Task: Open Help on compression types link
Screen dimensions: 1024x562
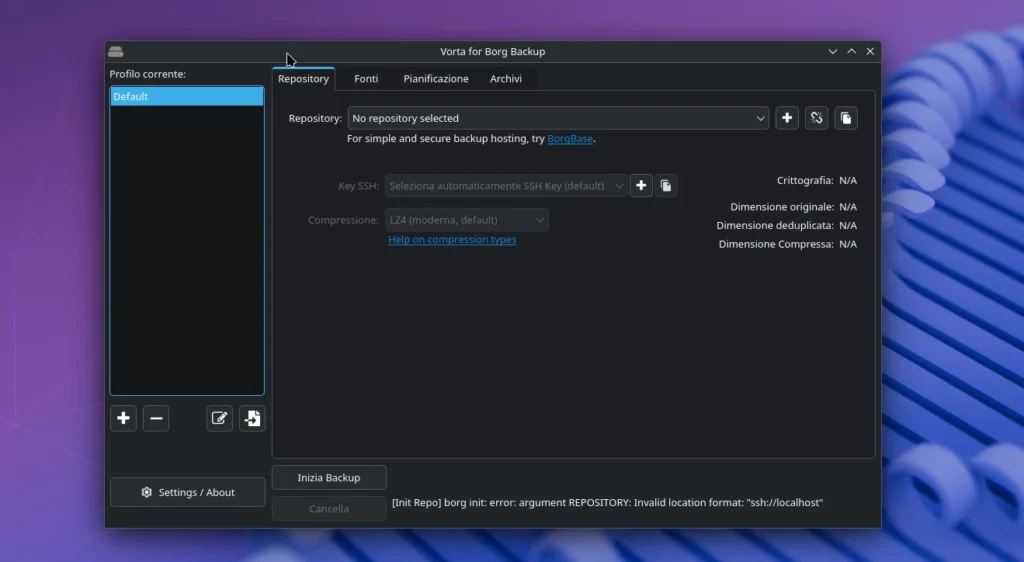Action: 452,240
